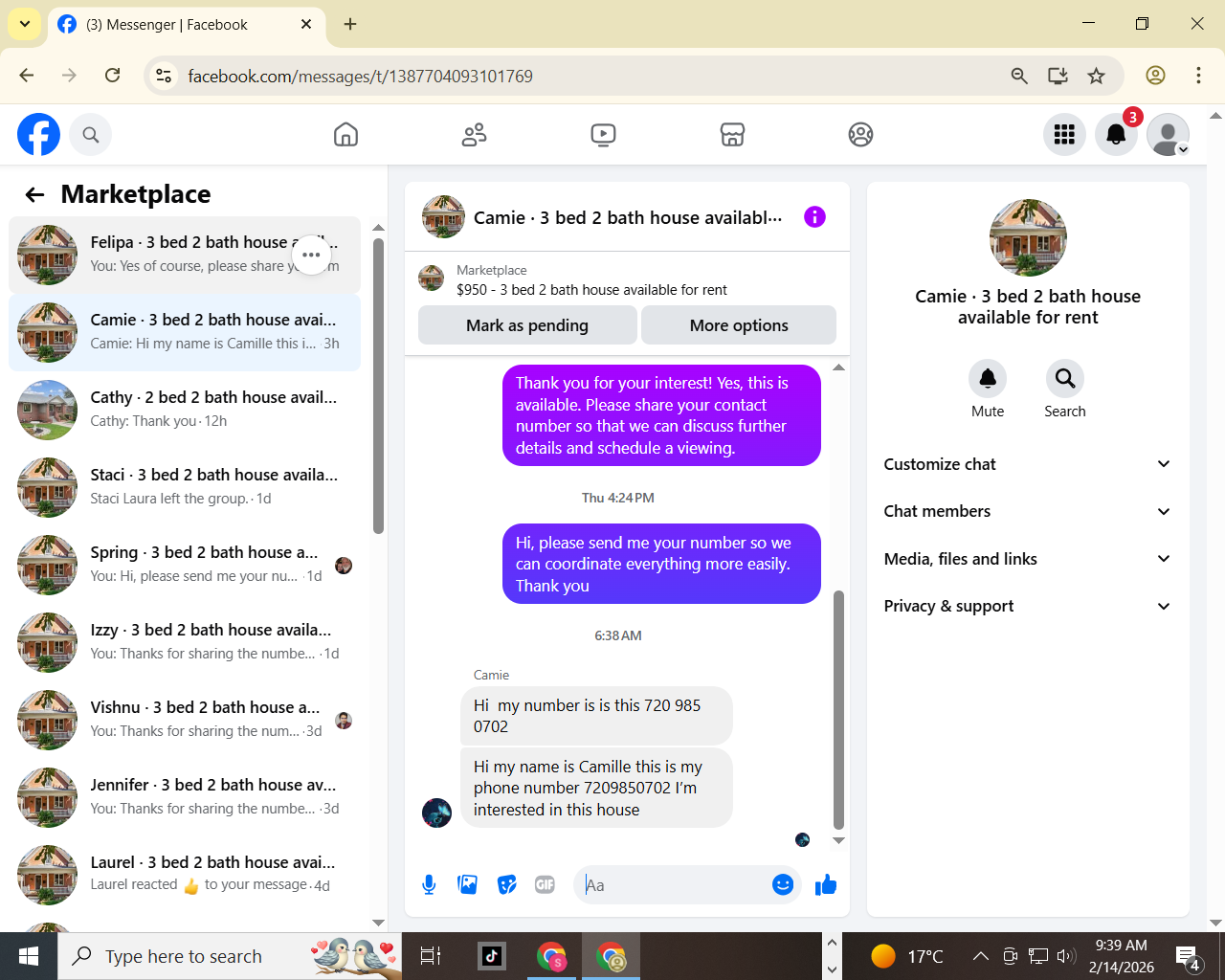
Task: Open the $950 listing title link
Action: pos(591,290)
